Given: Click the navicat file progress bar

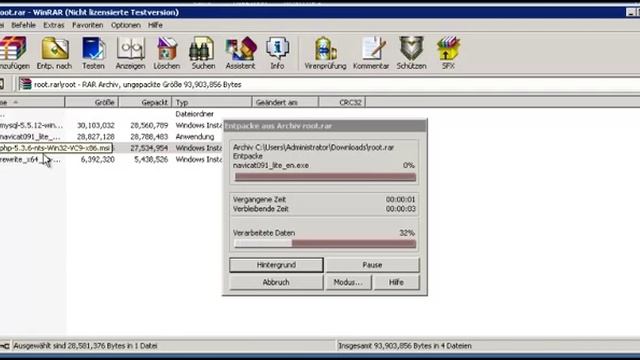Looking at the screenshot, I should (325, 177).
